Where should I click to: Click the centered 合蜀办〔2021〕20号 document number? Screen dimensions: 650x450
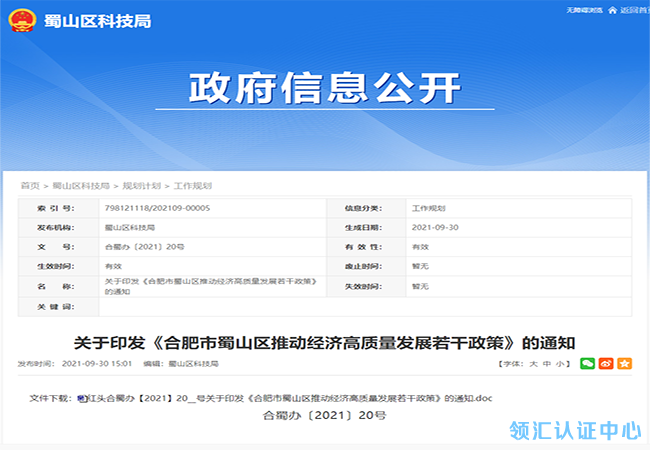click(x=325, y=415)
